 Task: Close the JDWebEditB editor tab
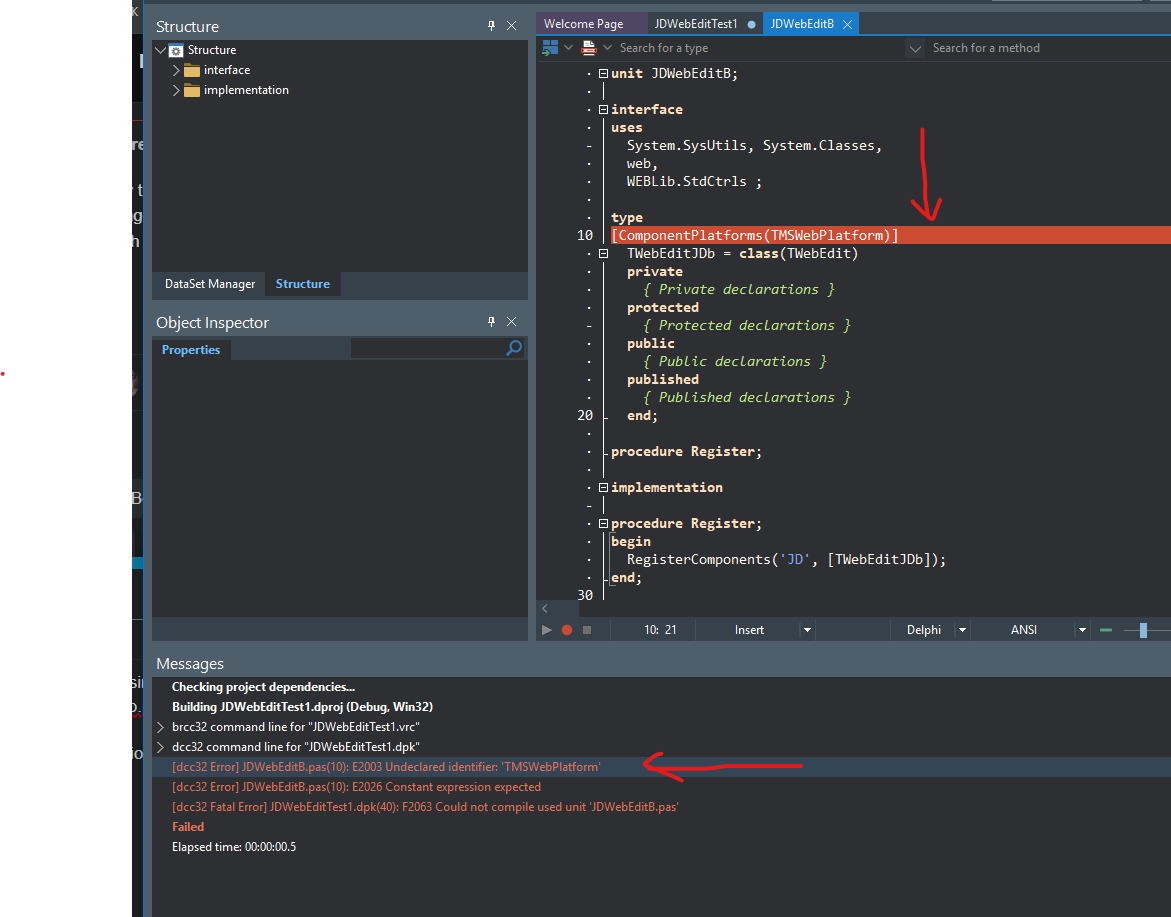[x=847, y=24]
